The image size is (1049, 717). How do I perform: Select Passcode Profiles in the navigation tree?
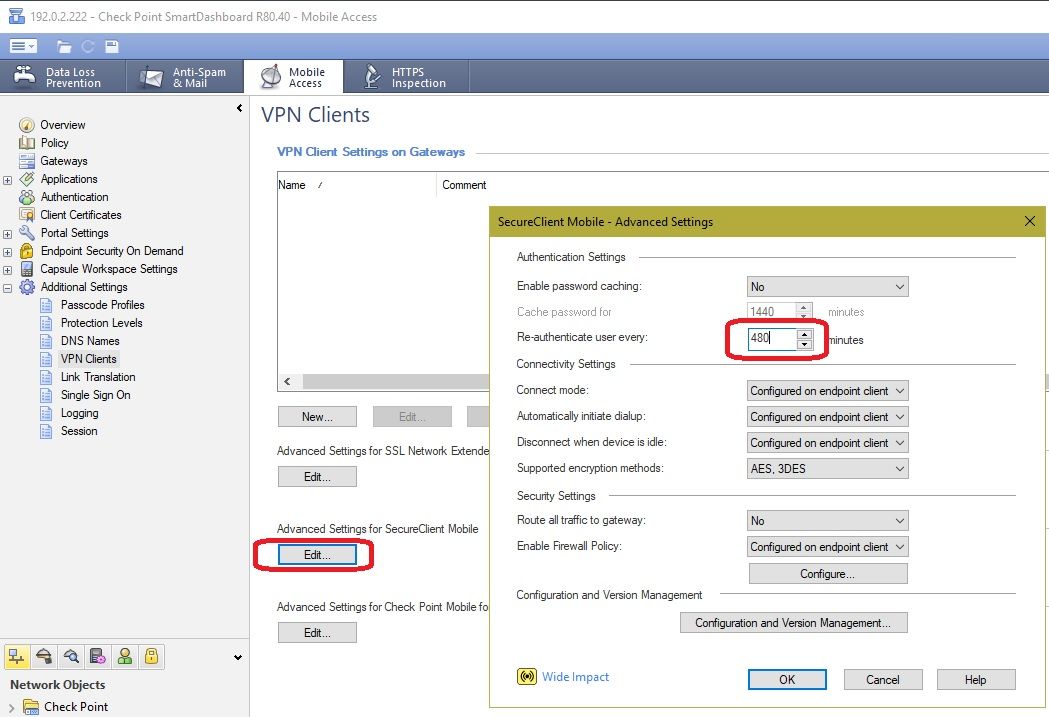(102, 305)
